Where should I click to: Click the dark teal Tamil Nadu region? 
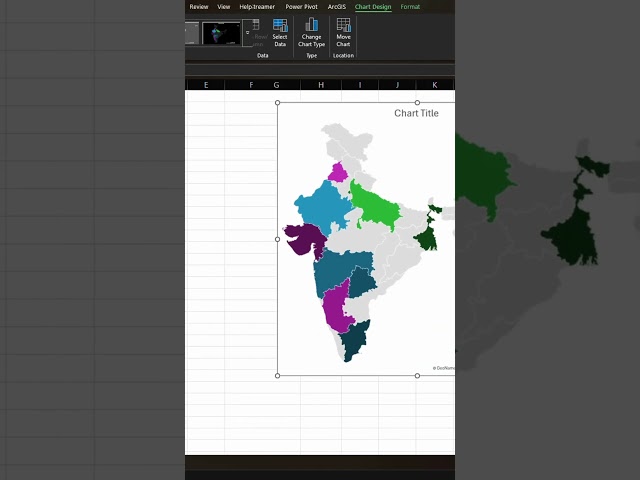point(353,341)
